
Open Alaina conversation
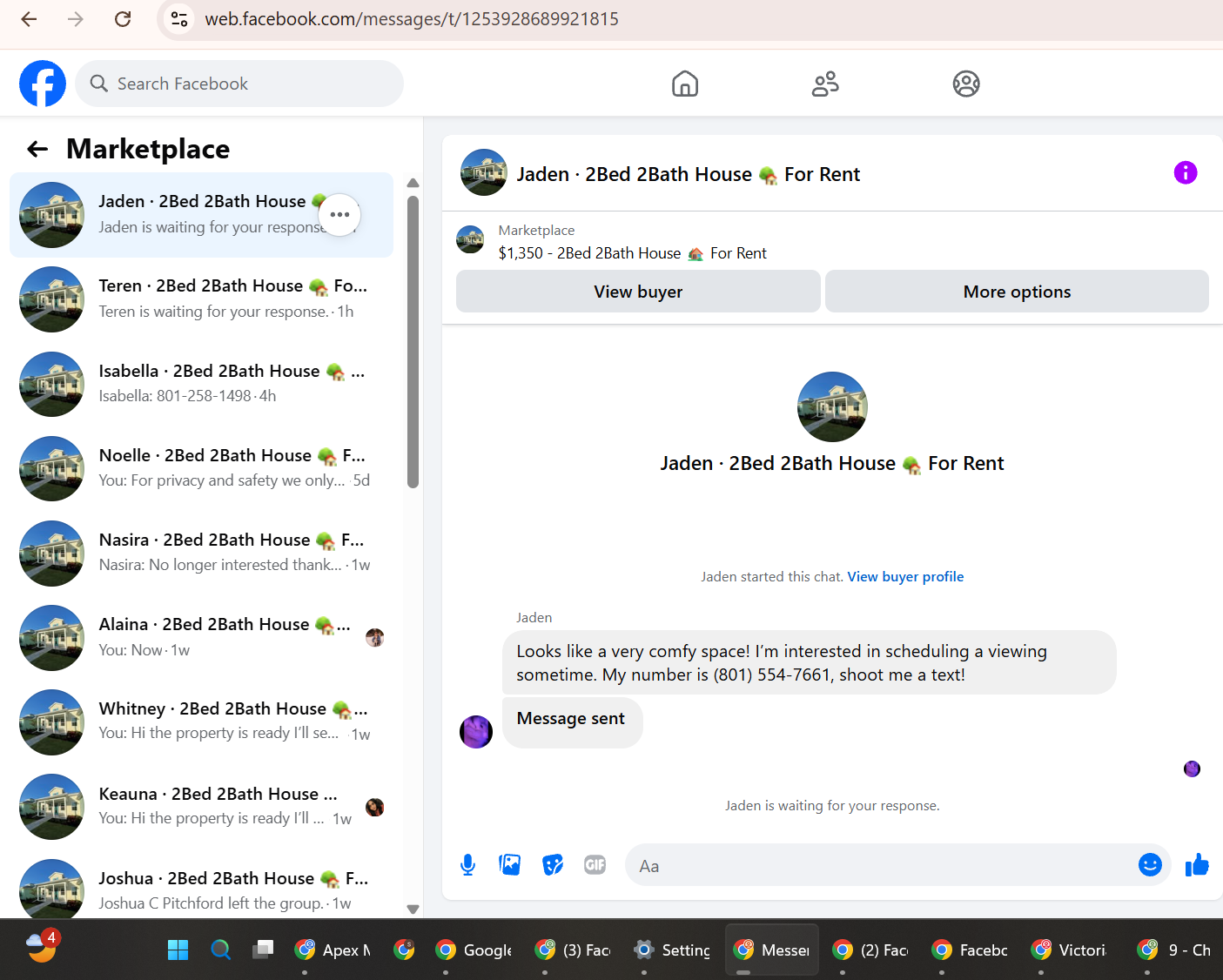point(201,637)
